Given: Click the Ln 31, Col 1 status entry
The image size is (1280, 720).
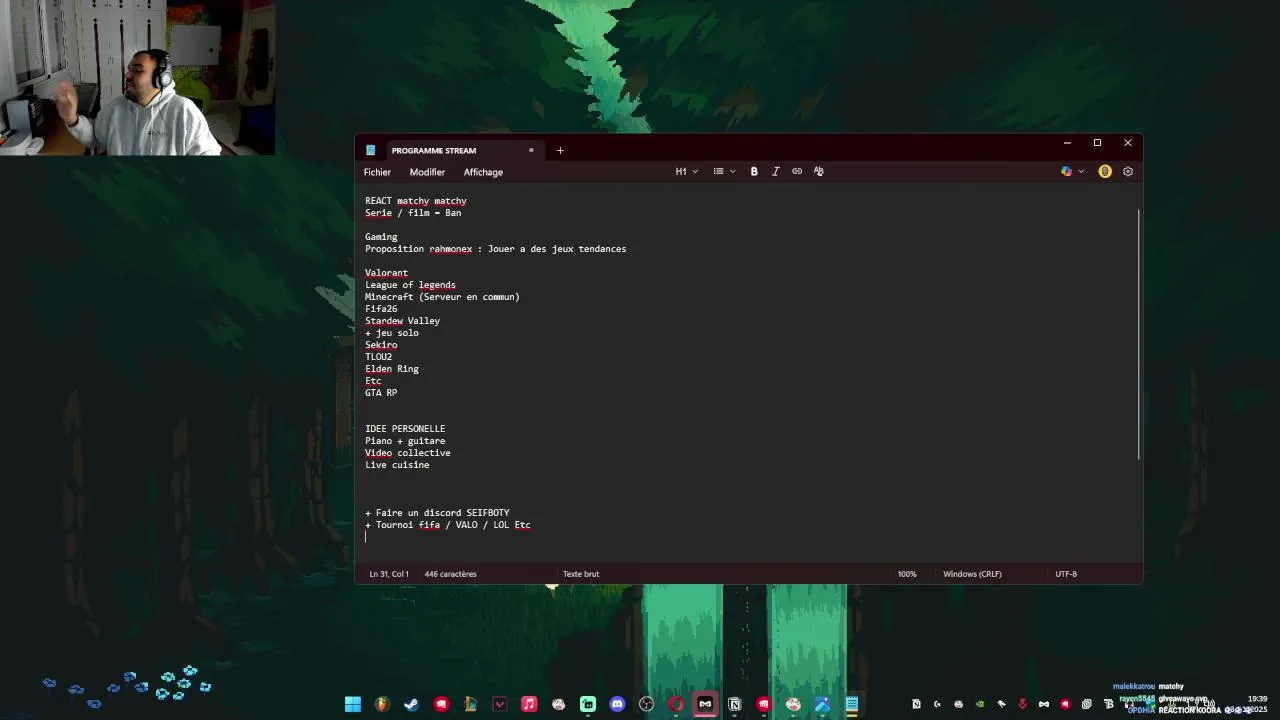Looking at the screenshot, I should click(389, 574).
